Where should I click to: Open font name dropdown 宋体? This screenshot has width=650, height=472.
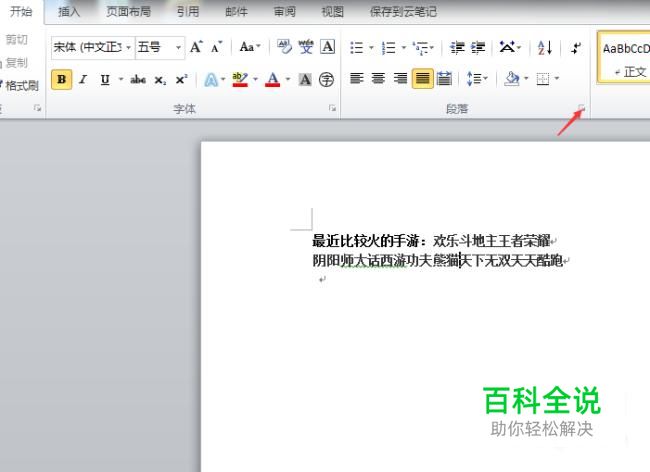[x=129, y=47]
